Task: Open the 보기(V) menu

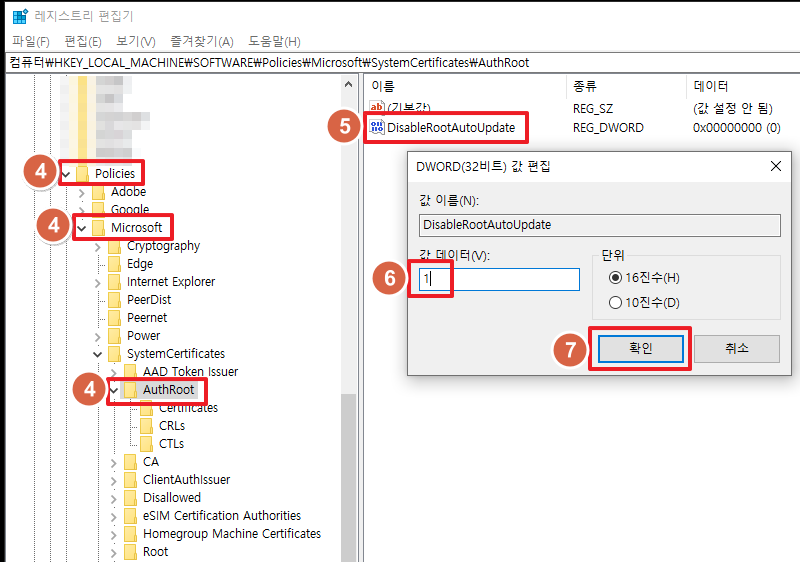Action: pyautogui.click(x=136, y=41)
